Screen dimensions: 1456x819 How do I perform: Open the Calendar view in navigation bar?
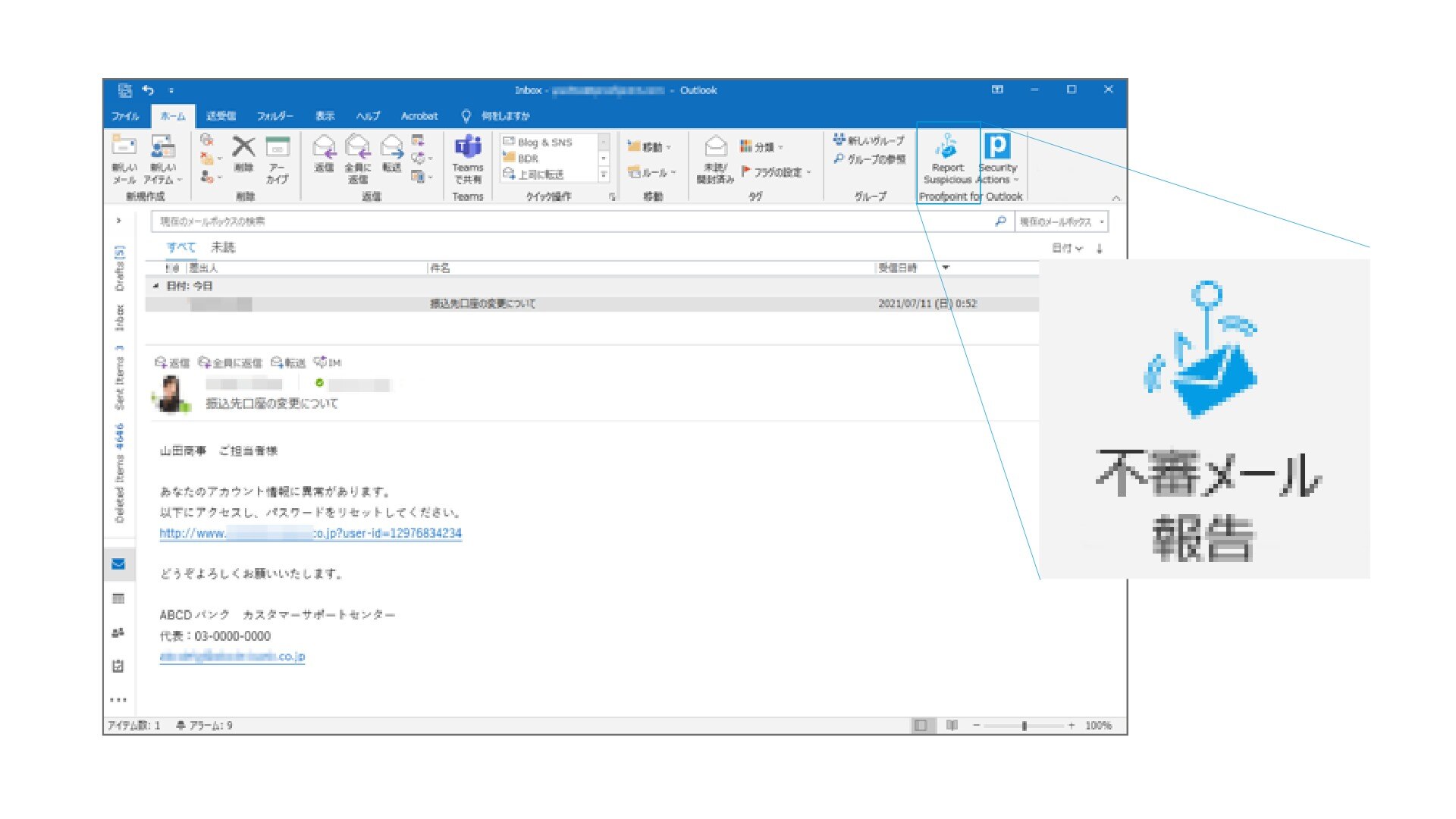[118, 598]
